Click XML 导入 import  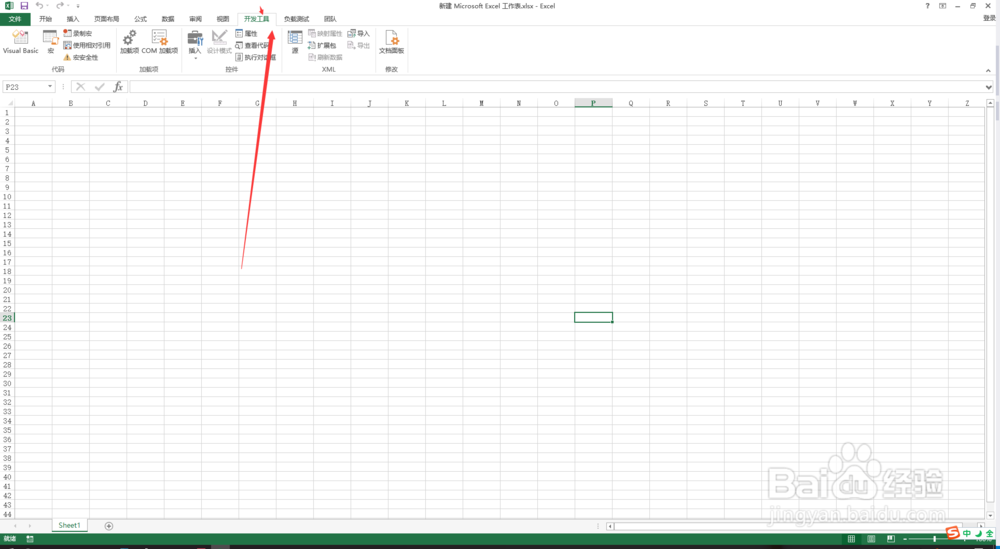(358, 33)
